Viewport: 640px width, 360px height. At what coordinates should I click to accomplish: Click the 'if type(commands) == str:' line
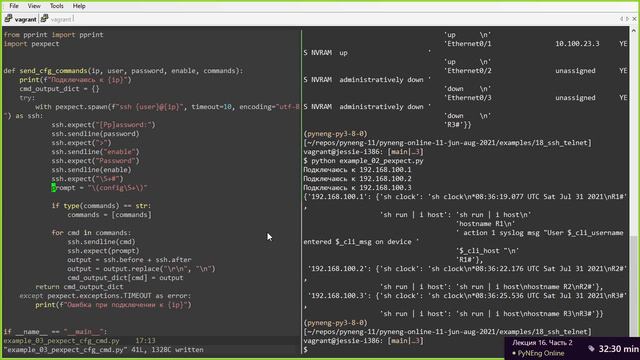[101, 206]
